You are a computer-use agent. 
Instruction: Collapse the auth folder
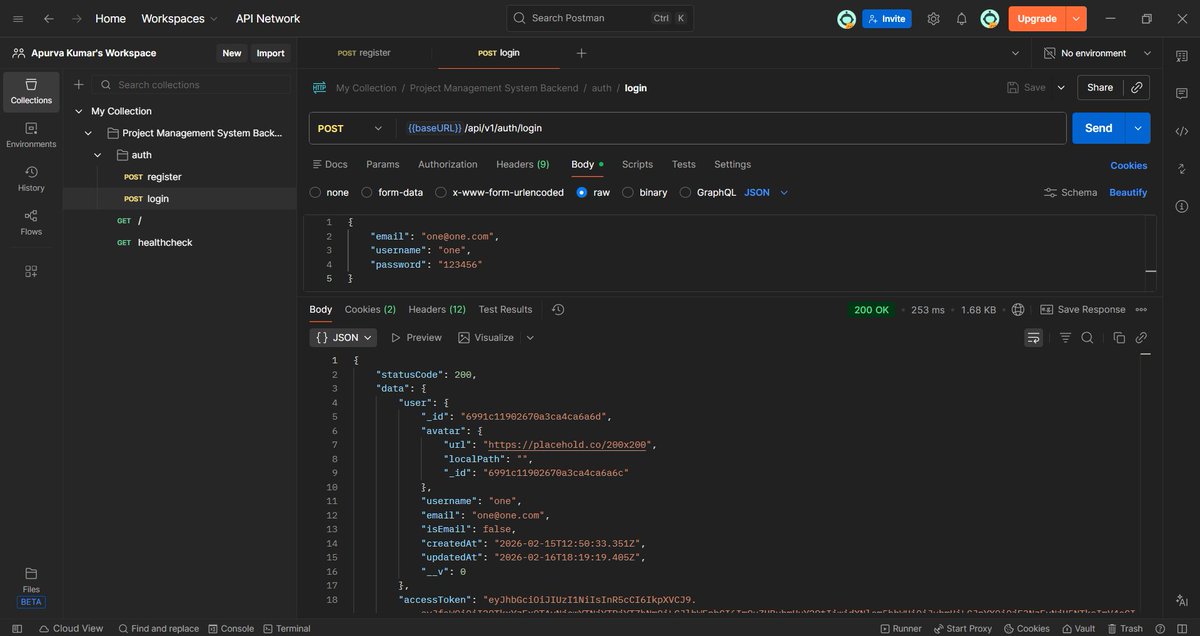pos(98,155)
